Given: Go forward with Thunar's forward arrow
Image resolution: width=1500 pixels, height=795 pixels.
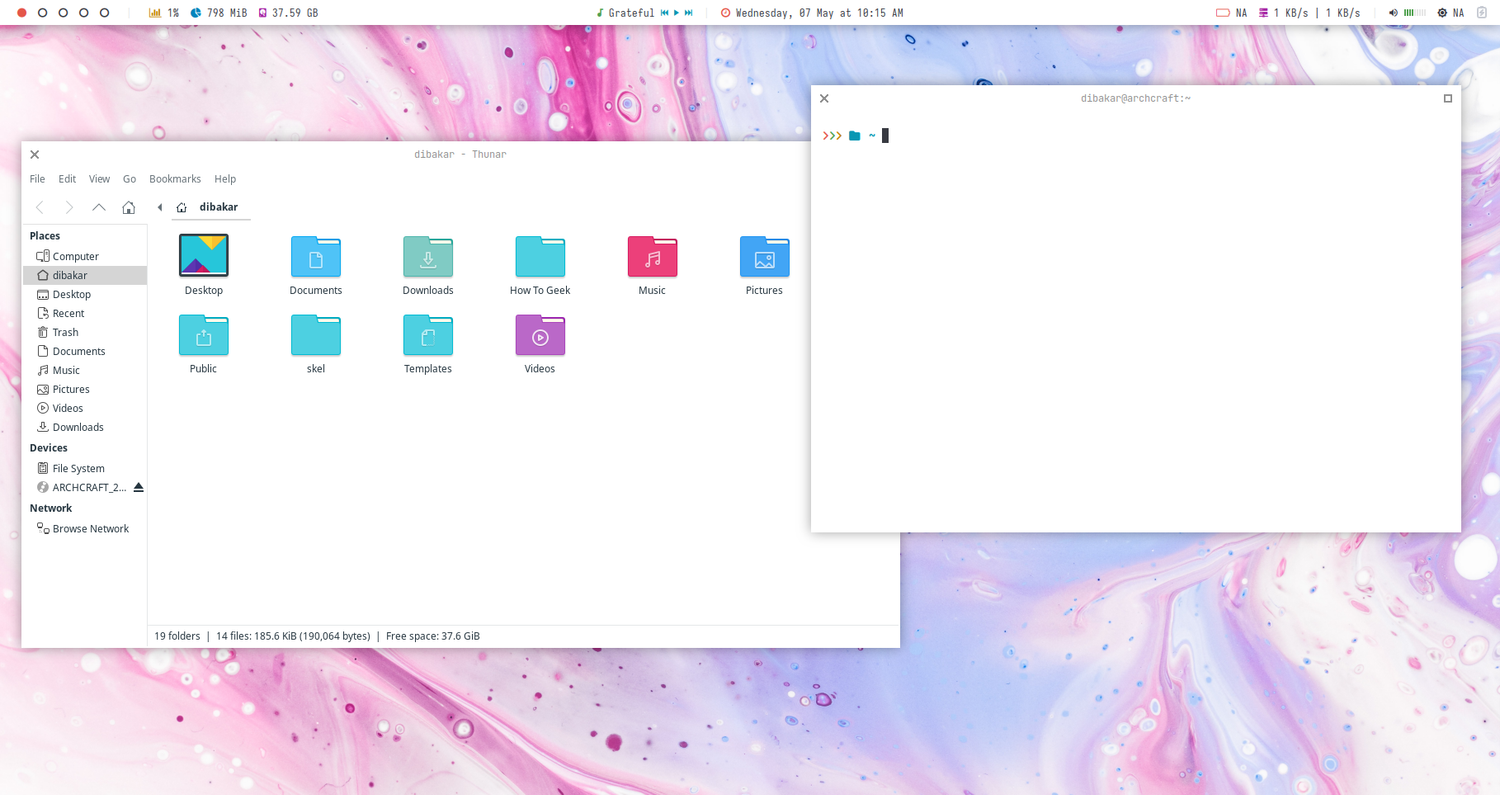Looking at the screenshot, I should (69, 207).
